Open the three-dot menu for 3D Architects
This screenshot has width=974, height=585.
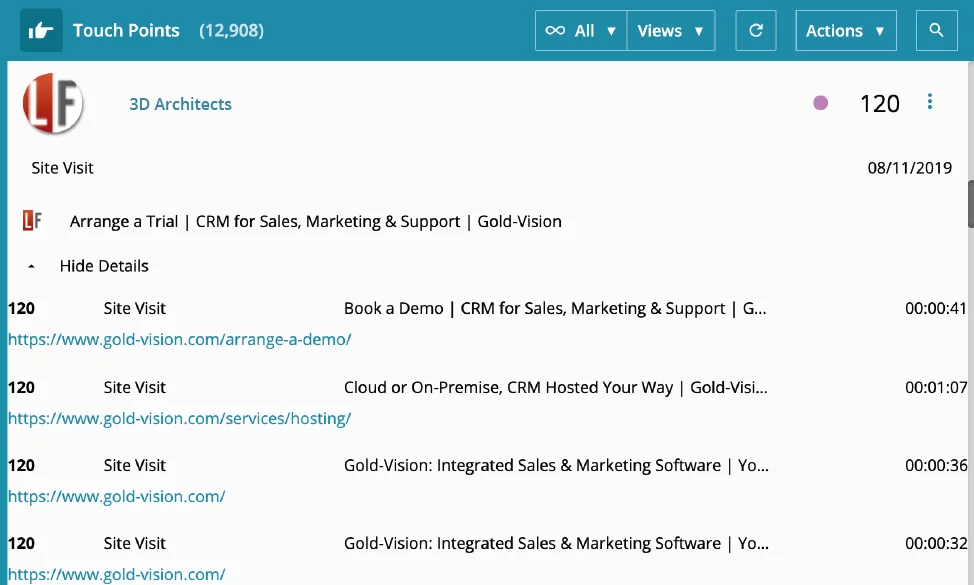click(929, 102)
